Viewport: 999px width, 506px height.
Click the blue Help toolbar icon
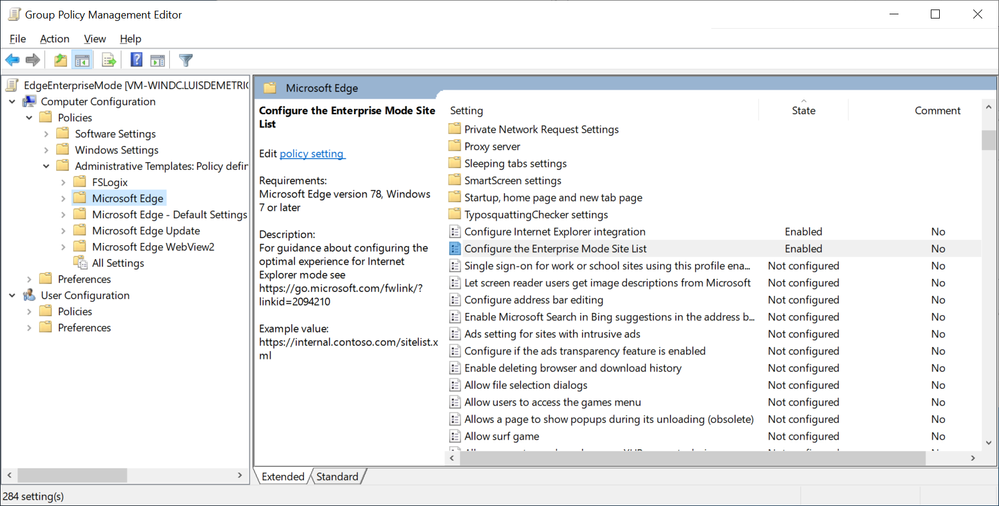click(136, 60)
